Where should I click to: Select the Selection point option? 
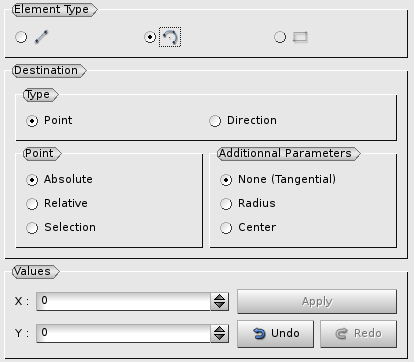tap(61, 228)
